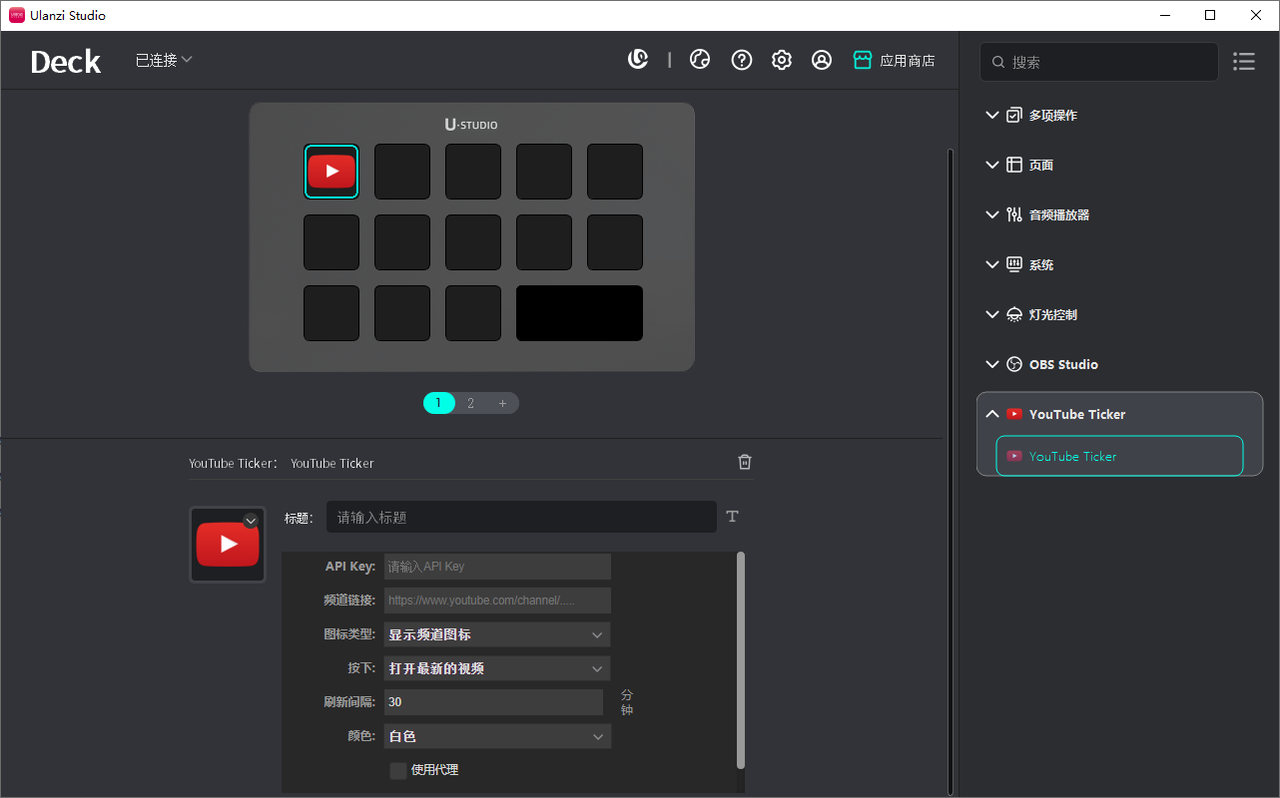Open the 图标类型 dropdown
Image resolution: width=1280 pixels, height=798 pixels.
(x=497, y=635)
